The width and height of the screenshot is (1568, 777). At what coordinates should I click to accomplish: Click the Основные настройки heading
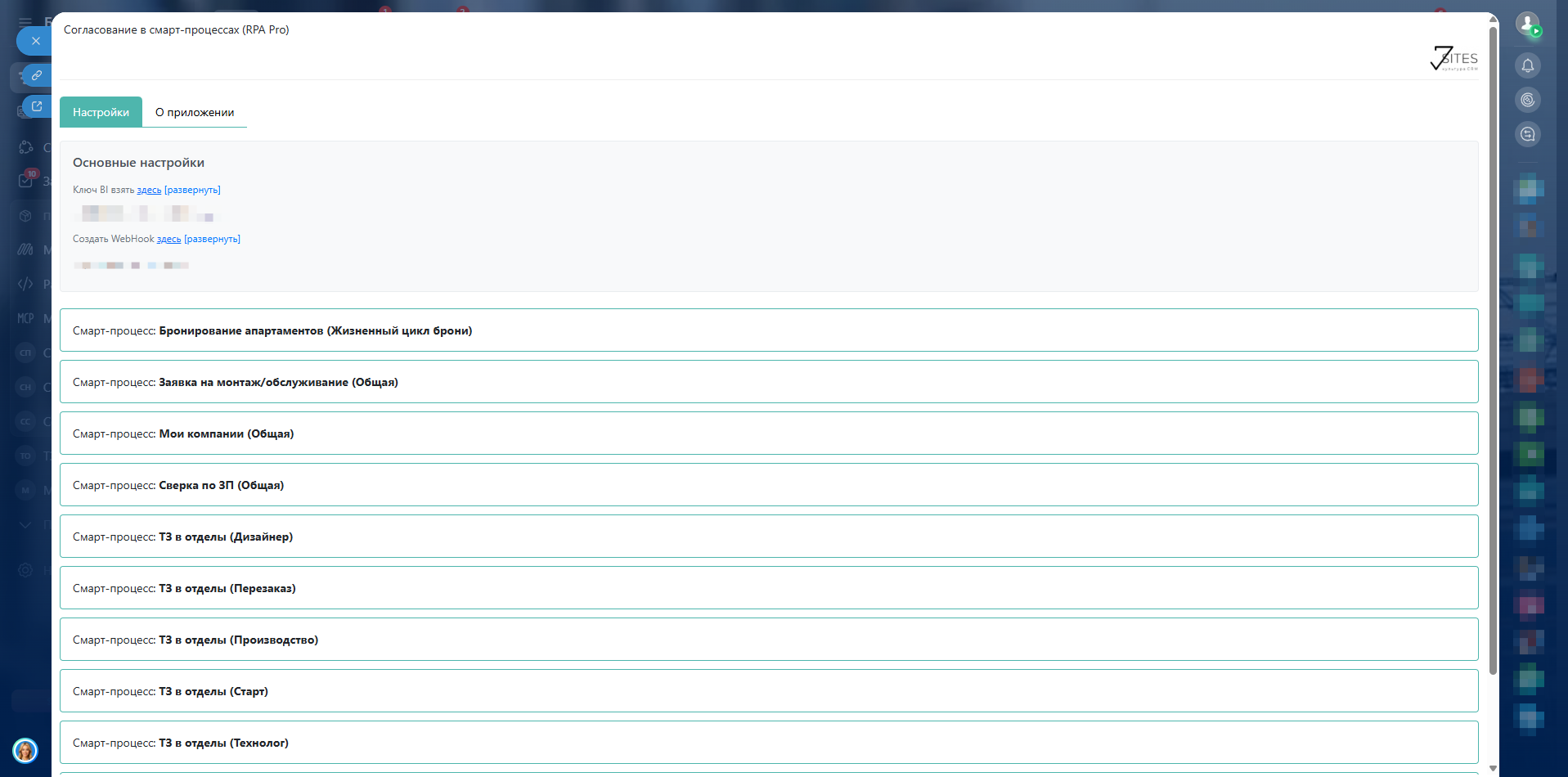pos(138,163)
